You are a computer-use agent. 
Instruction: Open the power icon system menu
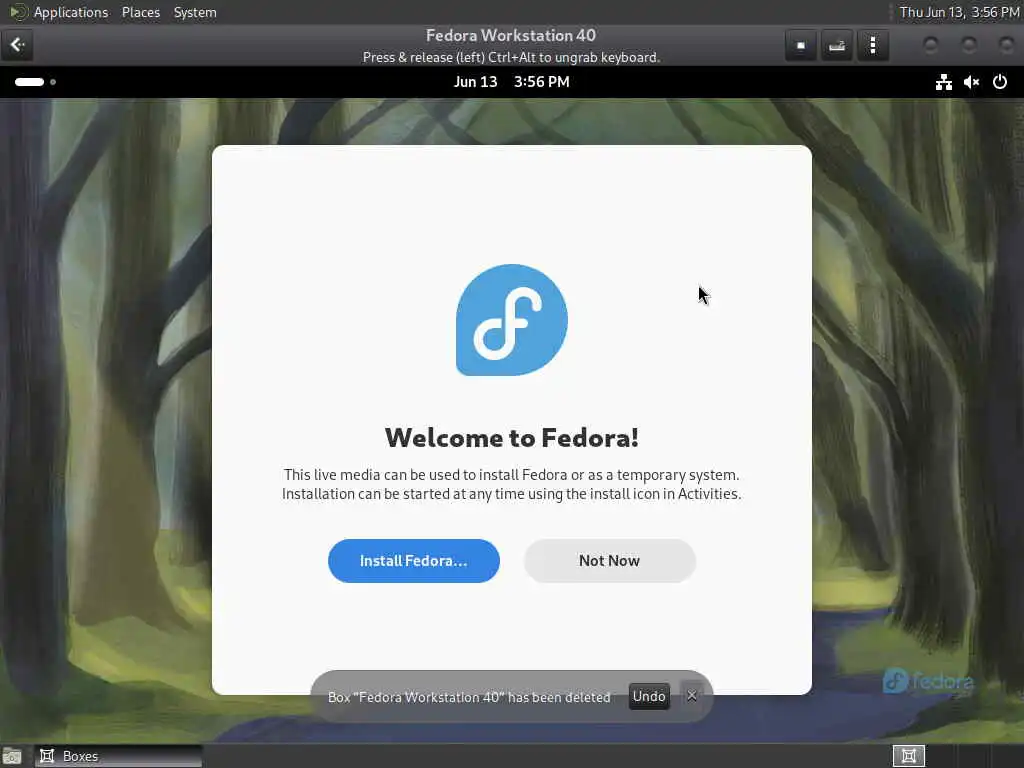pyautogui.click(x=999, y=82)
